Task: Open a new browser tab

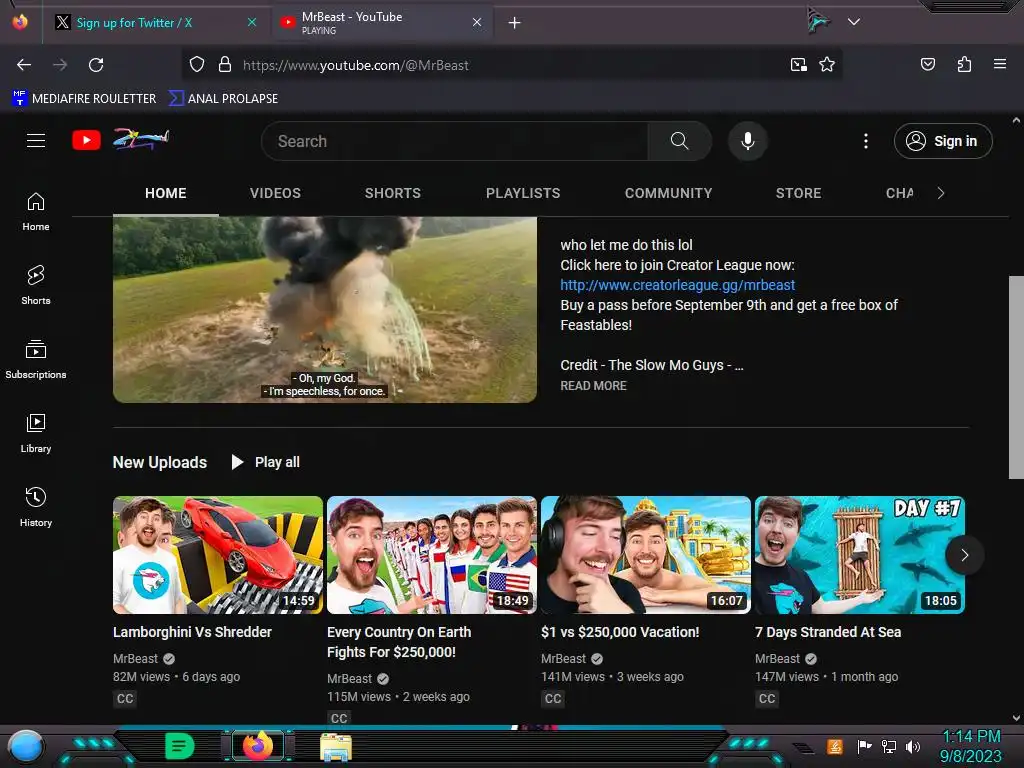Action: [515, 23]
